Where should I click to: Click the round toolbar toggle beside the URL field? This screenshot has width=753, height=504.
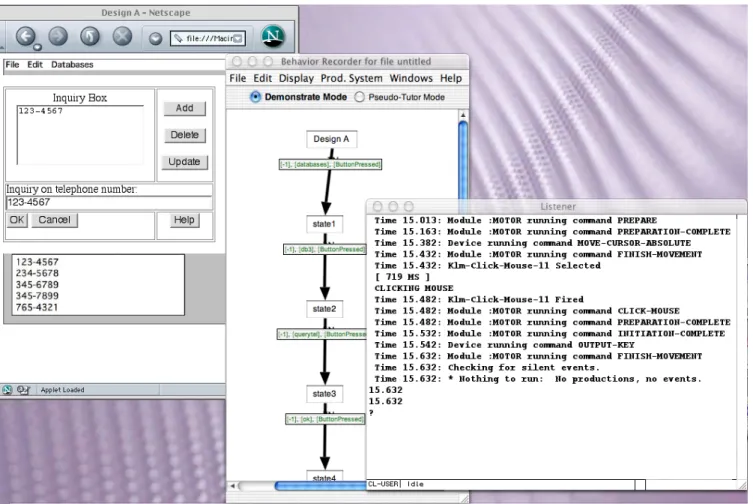(155, 38)
